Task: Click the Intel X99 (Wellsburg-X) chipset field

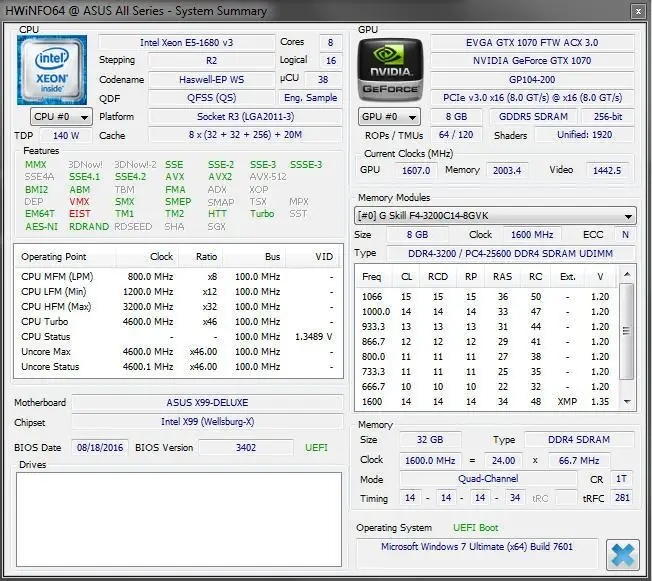Action: click(207, 422)
